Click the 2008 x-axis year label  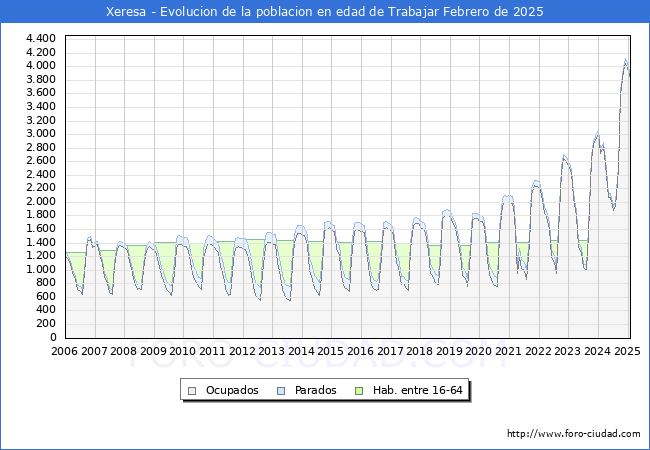tap(124, 351)
